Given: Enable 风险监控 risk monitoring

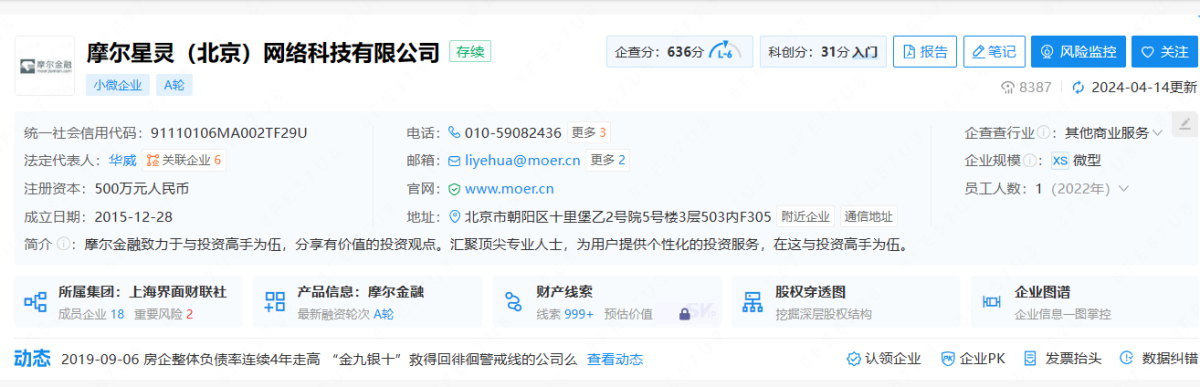Looking at the screenshot, I should pos(1078,51).
